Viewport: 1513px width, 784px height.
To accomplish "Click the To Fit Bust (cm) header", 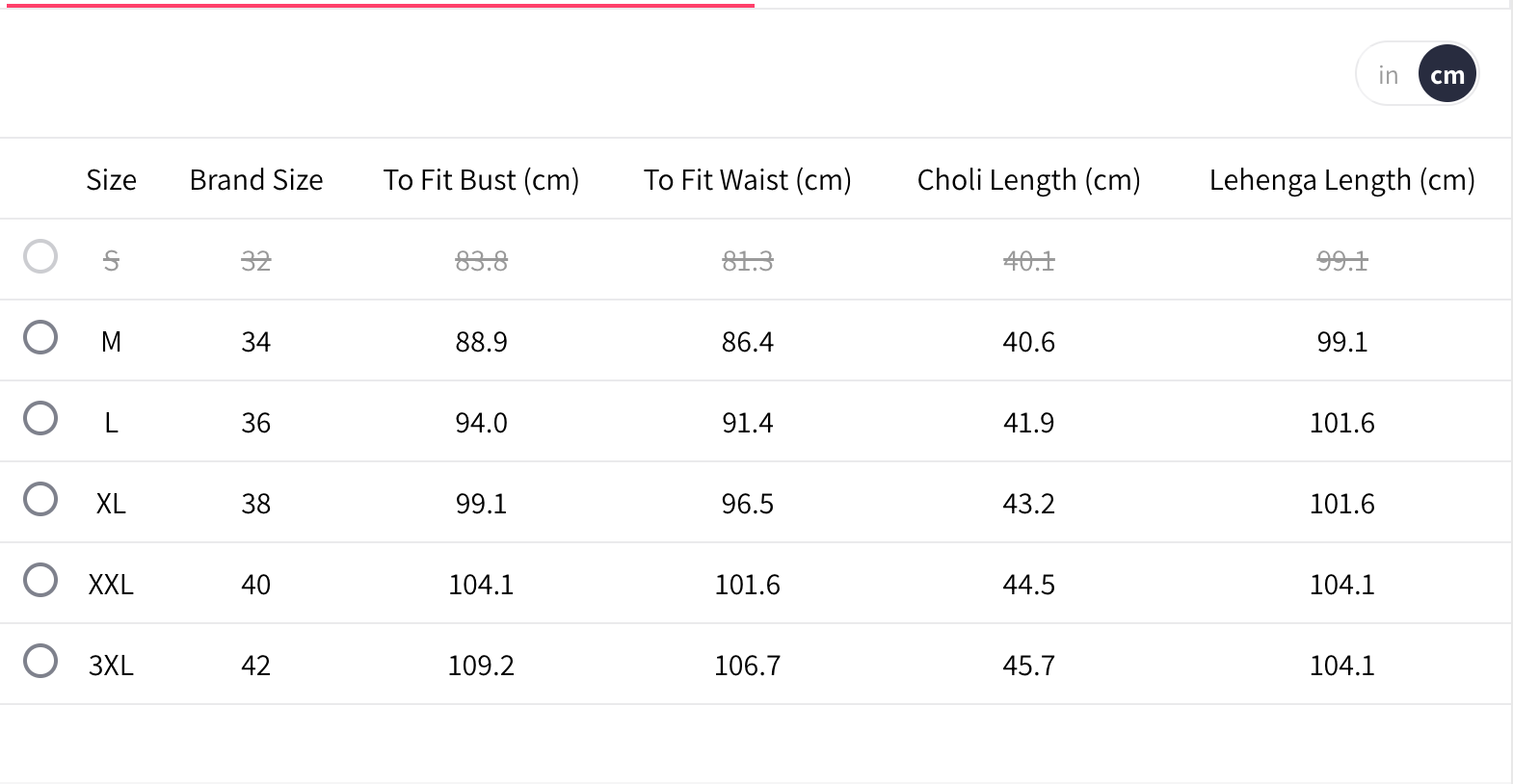I will 481,180.
